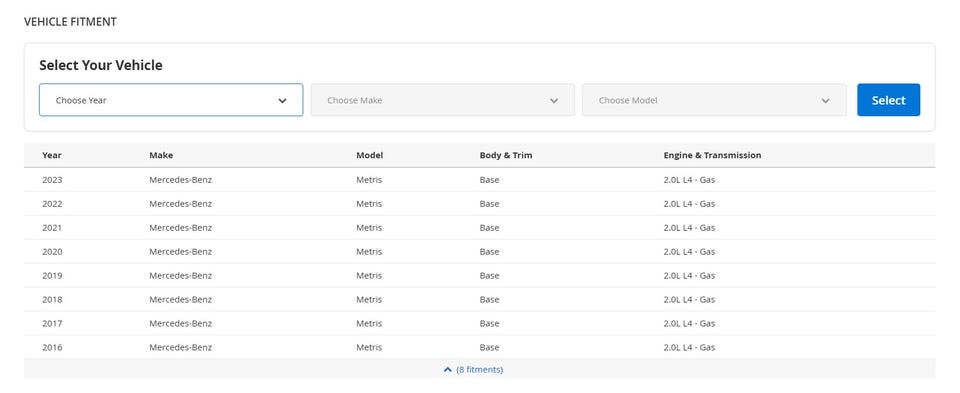Click Mercedes-Benz in the 2021 row
Image resolution: width=960 pixels, height=393 pixels.
point(181,228)
